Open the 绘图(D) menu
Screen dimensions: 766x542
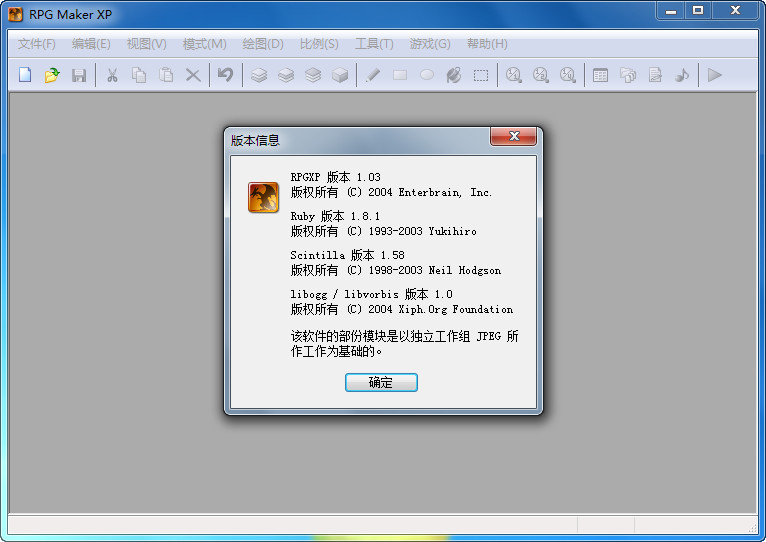(263, 44)
